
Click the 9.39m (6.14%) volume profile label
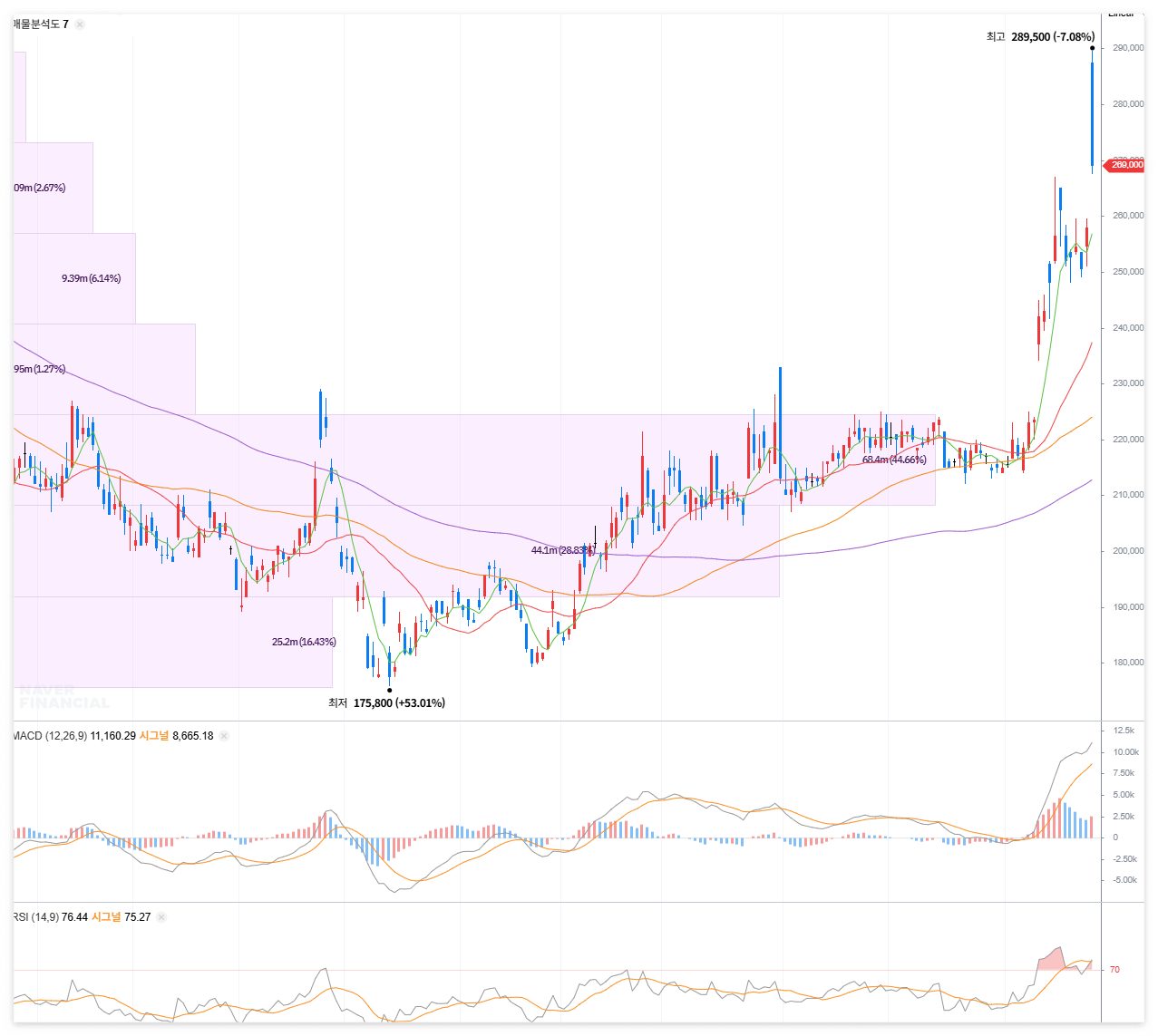(x=91, y=279)
